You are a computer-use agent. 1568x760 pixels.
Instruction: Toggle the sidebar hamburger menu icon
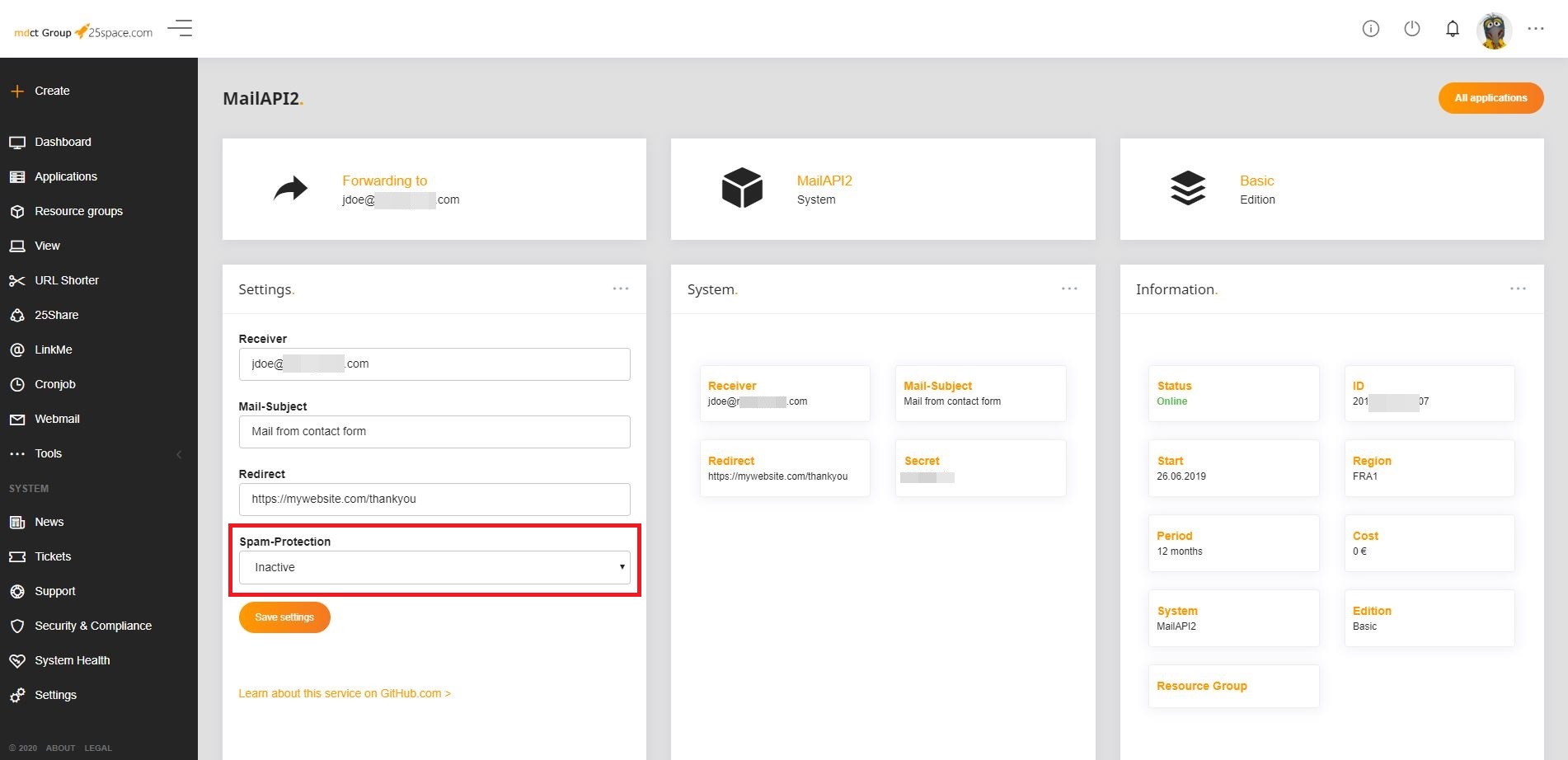pyautogui.click(x=180, y=28)
